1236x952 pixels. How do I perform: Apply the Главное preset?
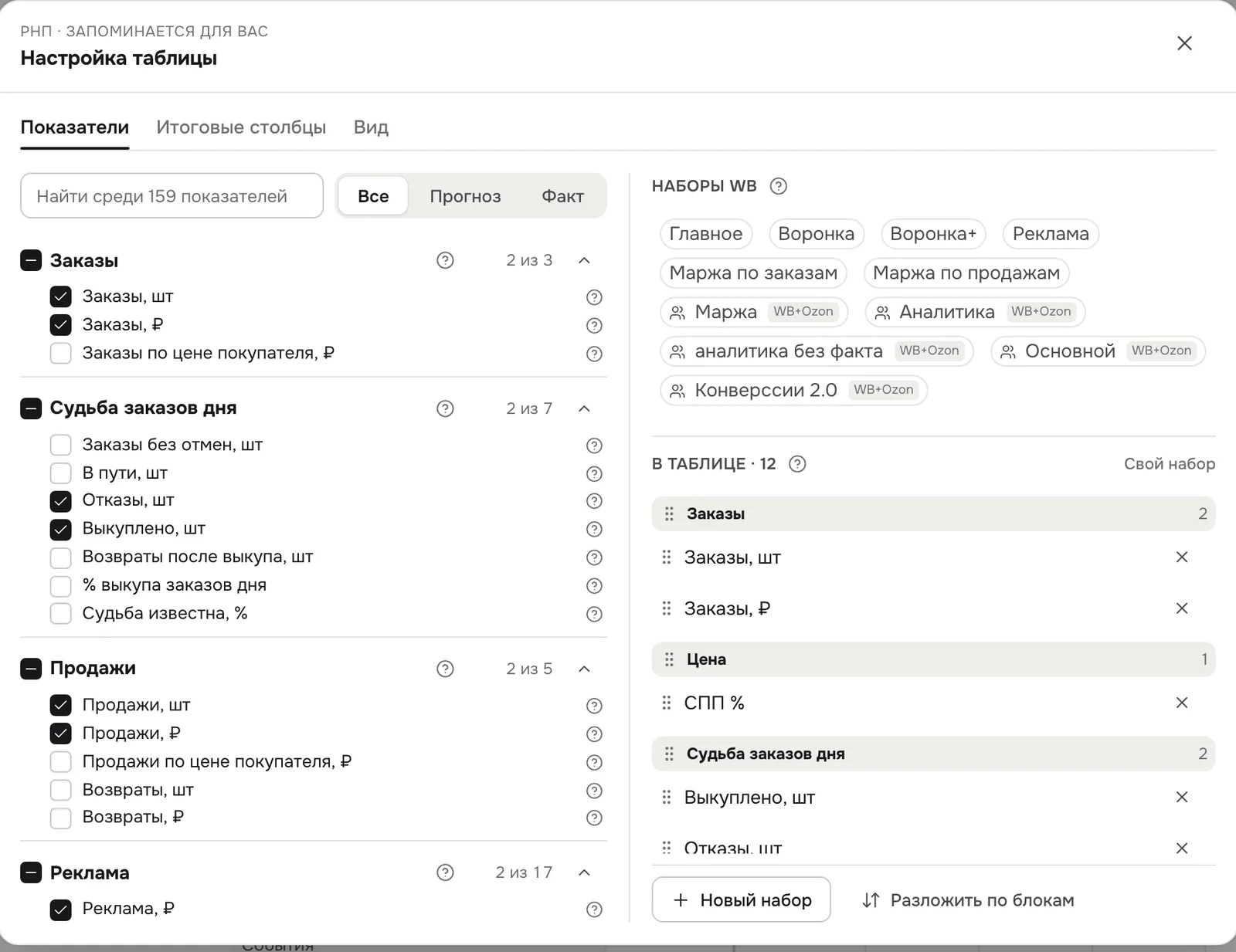[706, 234]
